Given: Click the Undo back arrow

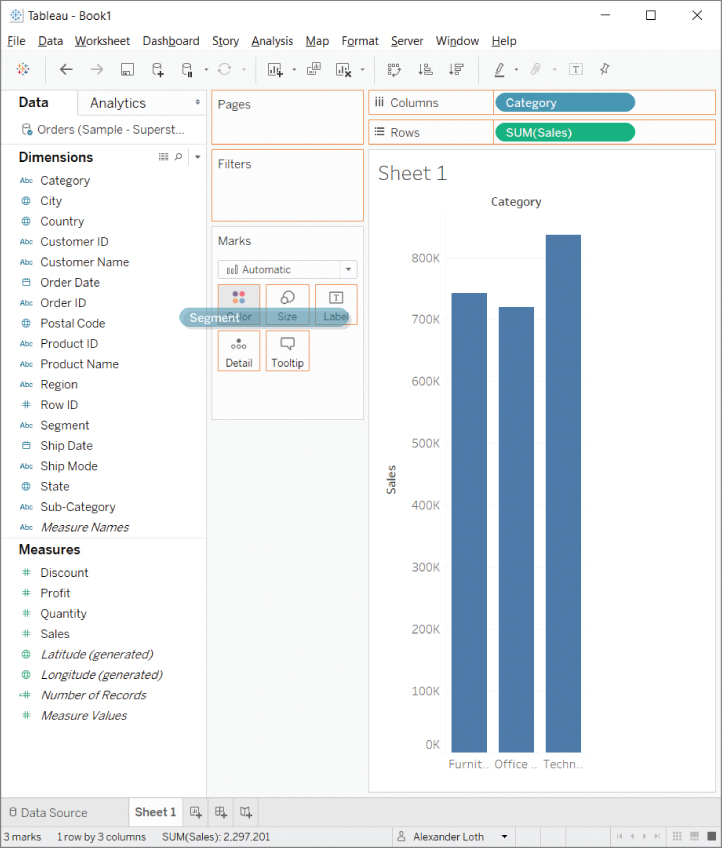Looking at the screenshot, I should tap(66, 69).
